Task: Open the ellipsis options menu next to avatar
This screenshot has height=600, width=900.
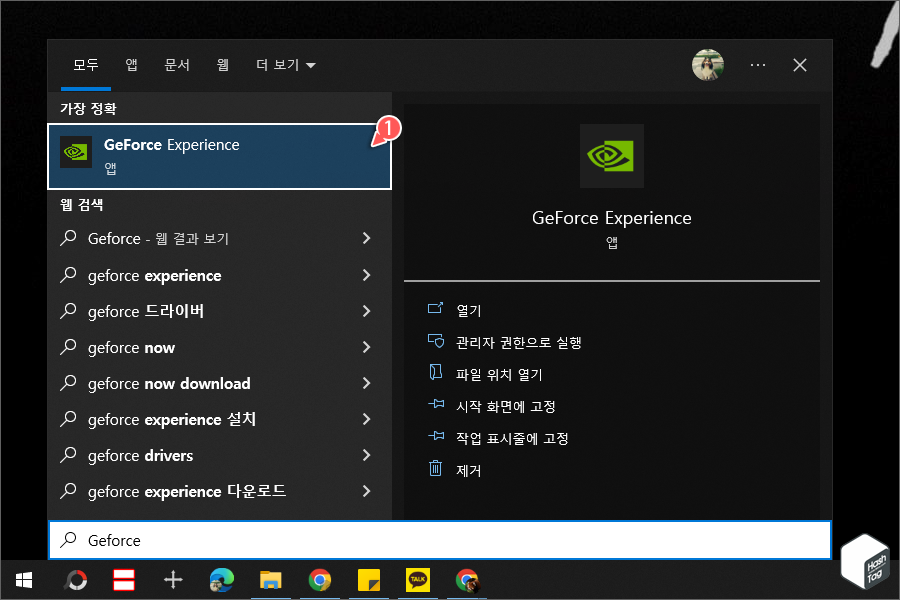Action: point(757,64)
